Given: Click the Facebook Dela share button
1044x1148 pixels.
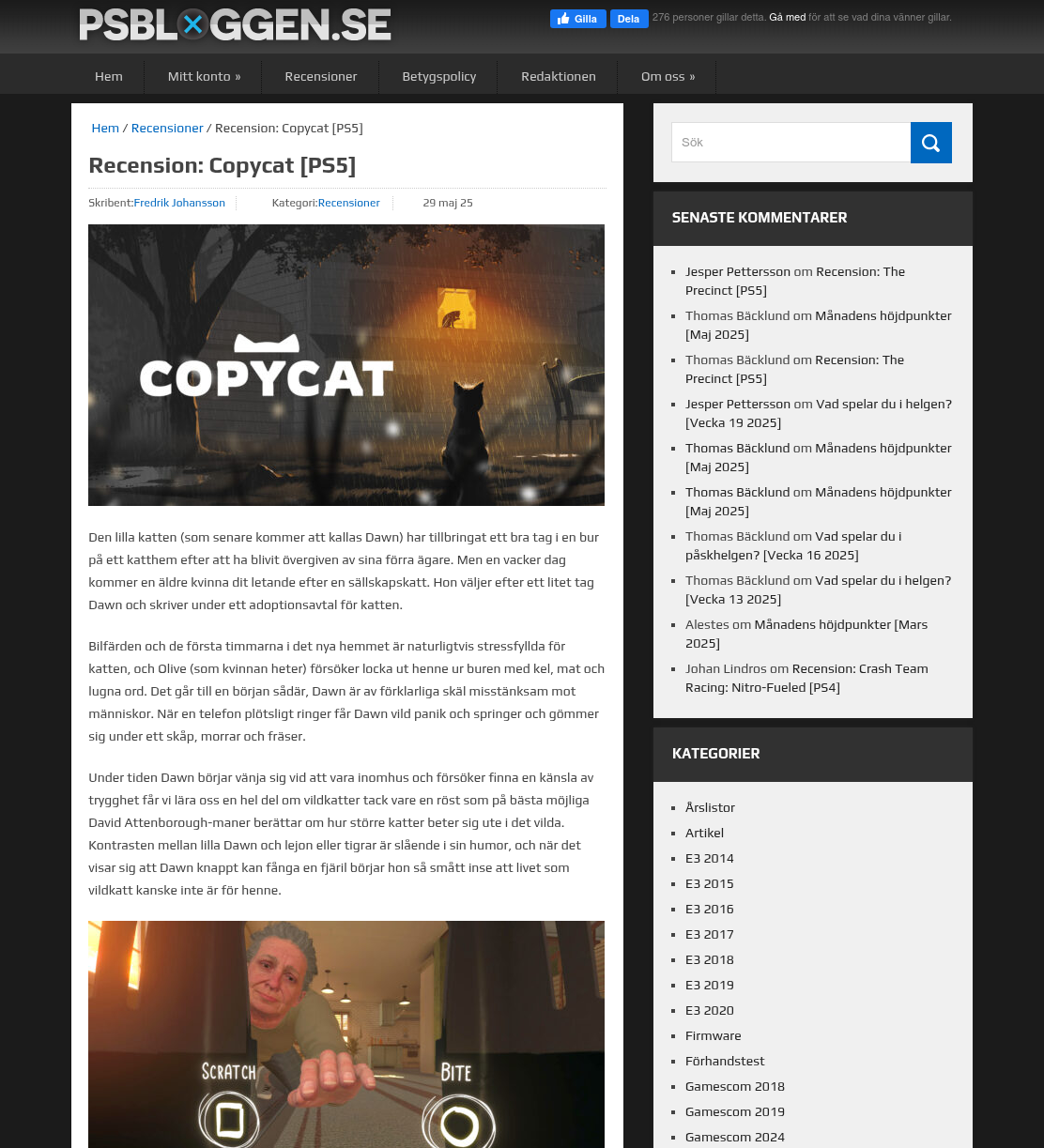Looking at the screenshot, I should pos(629,19).
